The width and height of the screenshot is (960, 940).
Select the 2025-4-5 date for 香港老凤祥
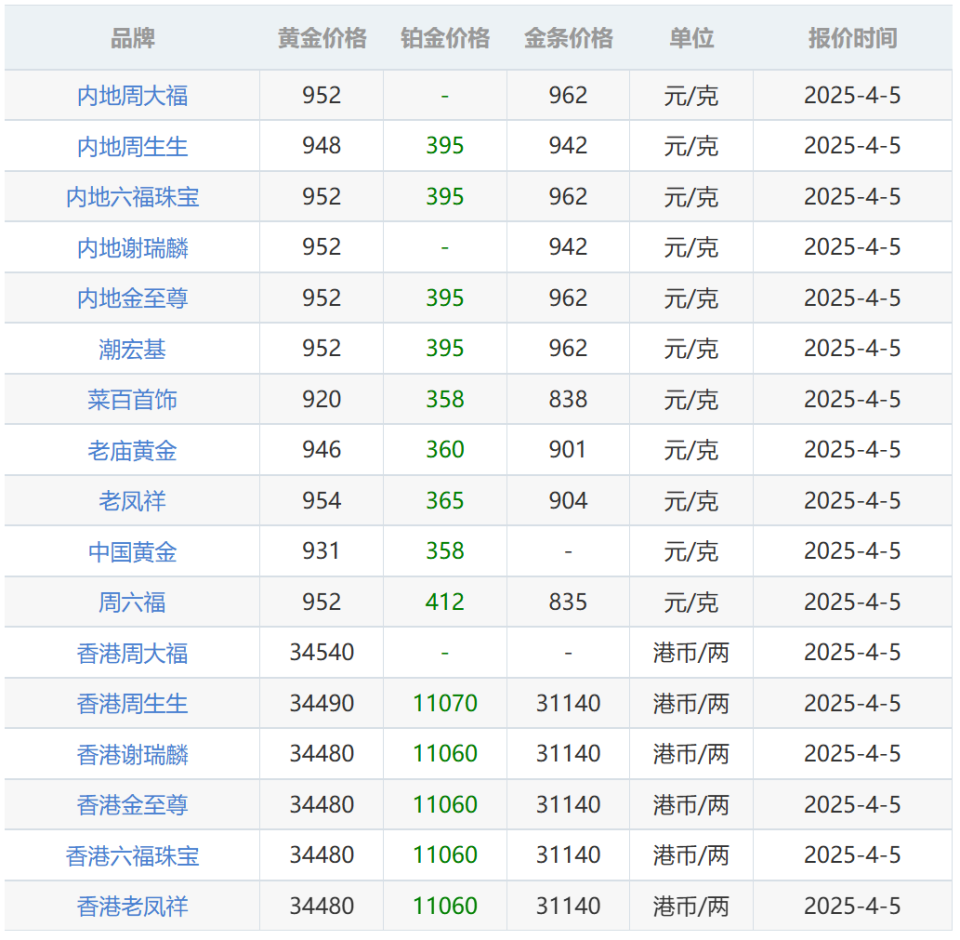852,906
